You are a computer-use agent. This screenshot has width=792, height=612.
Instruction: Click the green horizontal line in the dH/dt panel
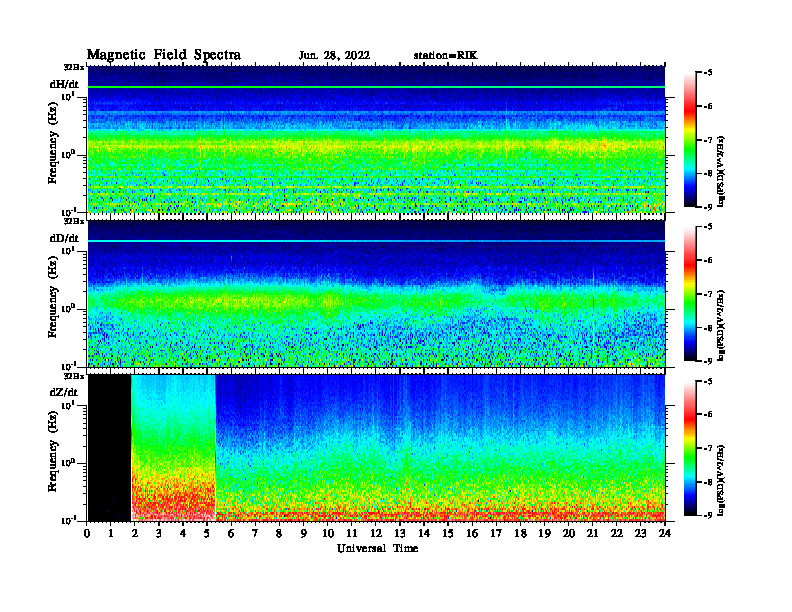point(376,87)
